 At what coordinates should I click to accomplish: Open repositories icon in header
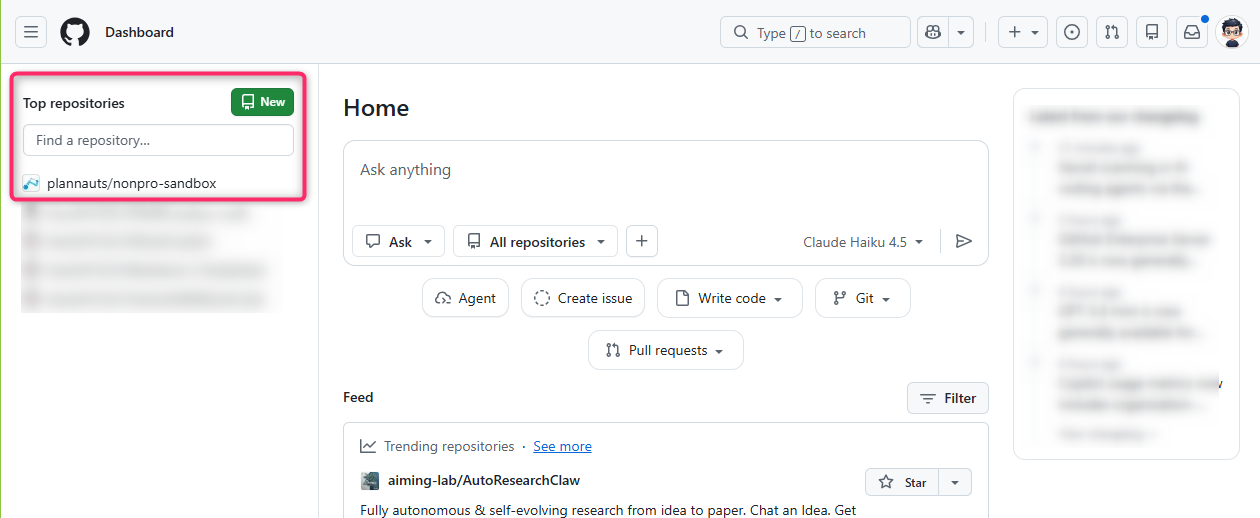pos(1152,32)
